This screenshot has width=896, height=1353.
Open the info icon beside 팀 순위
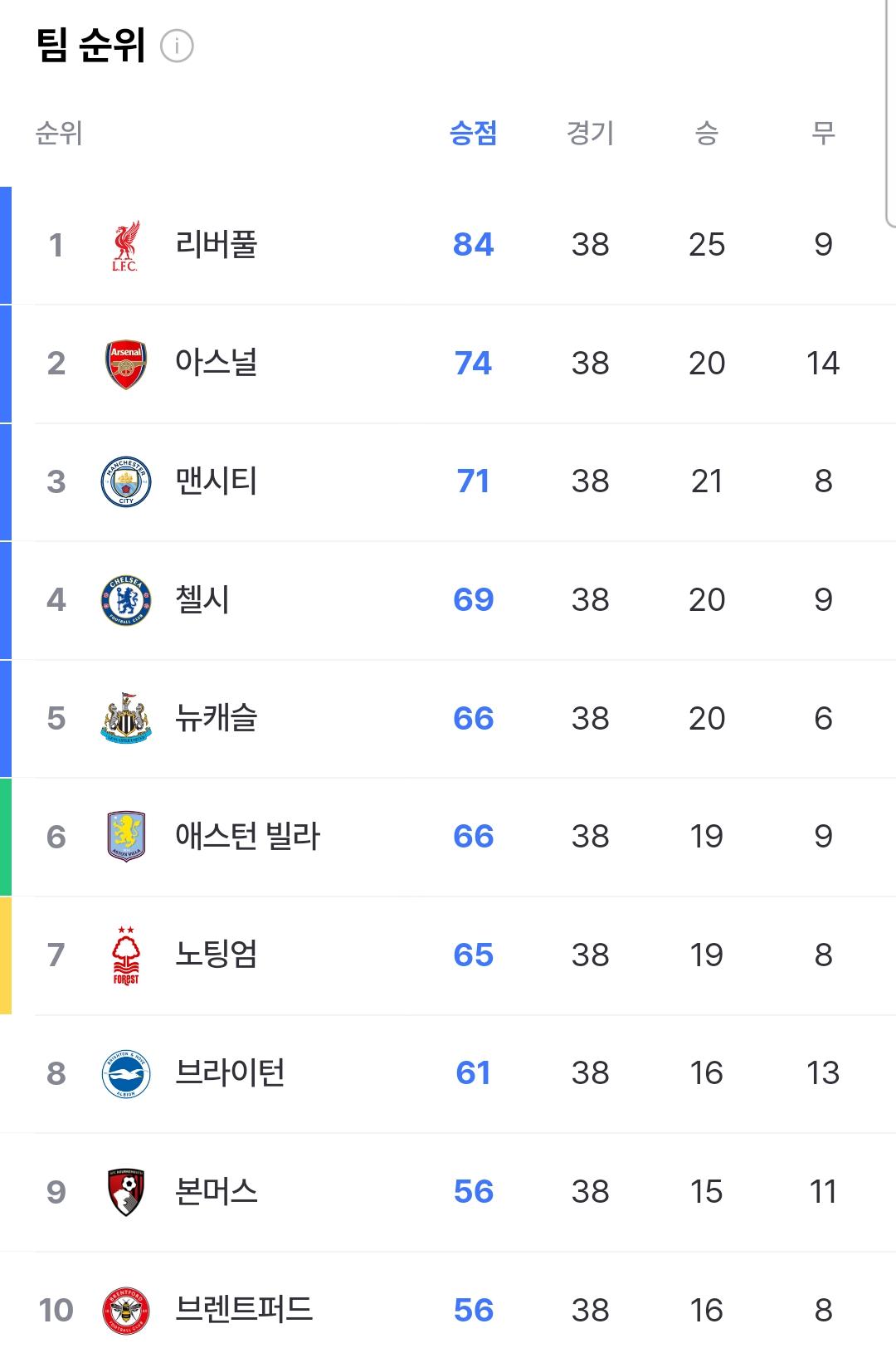(177, 46)
